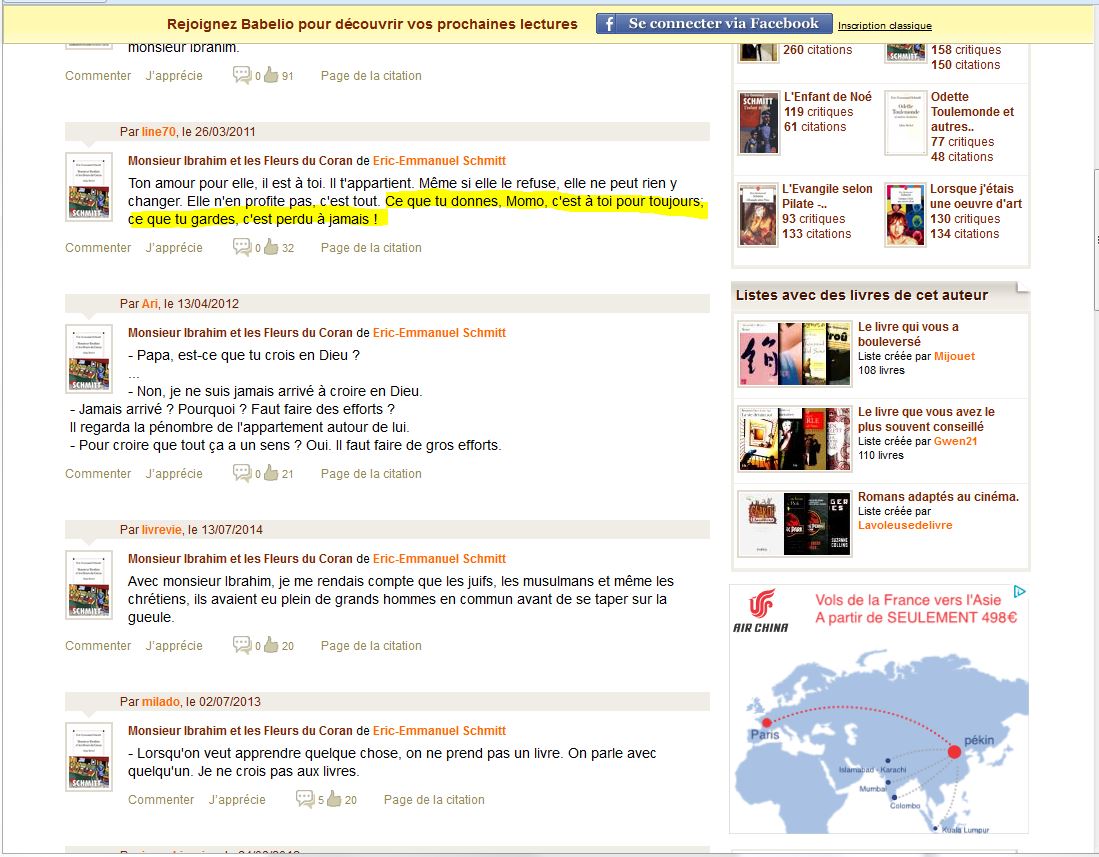This screenshot has height=857, width=1099.
Task: Click the comment bubble icon on Ari's quote
Action: (242, 473)
